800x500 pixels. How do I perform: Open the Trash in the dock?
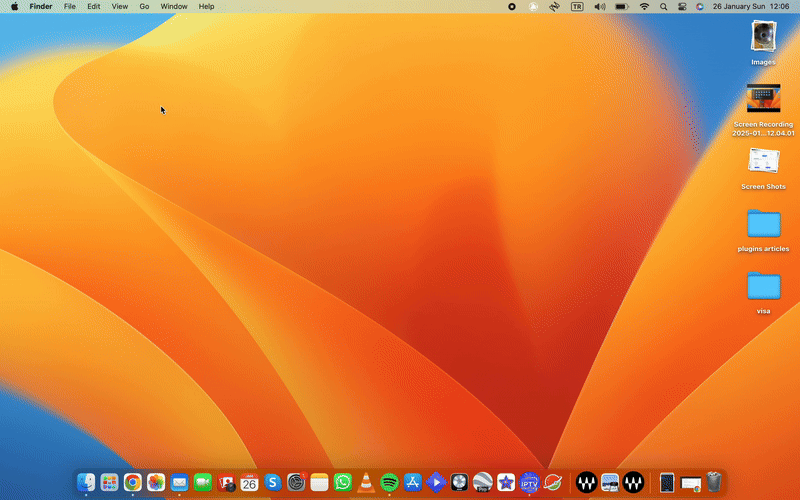click(x=714, y=483)
